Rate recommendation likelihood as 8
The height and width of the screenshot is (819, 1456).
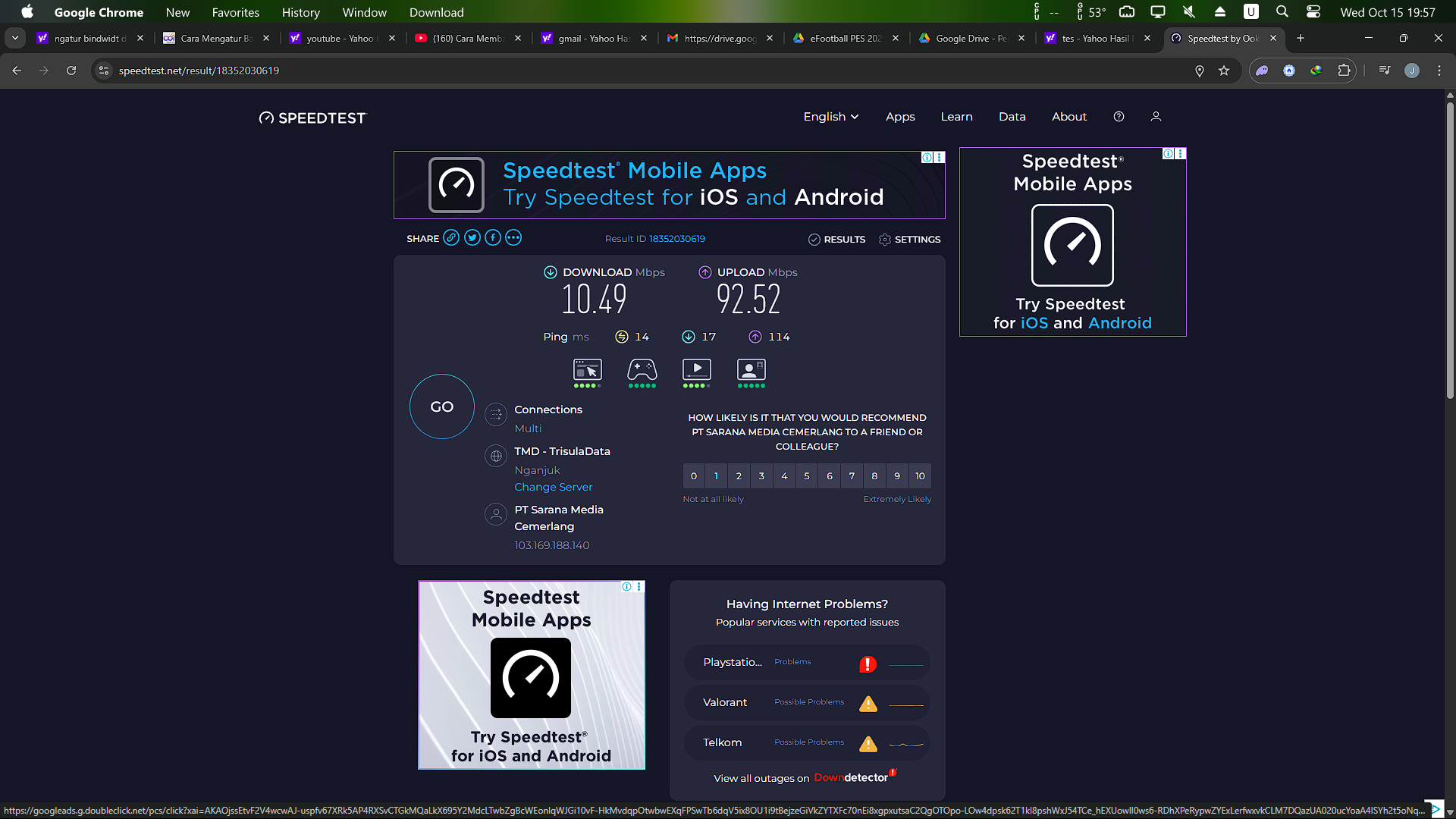(x=874, y=476)
